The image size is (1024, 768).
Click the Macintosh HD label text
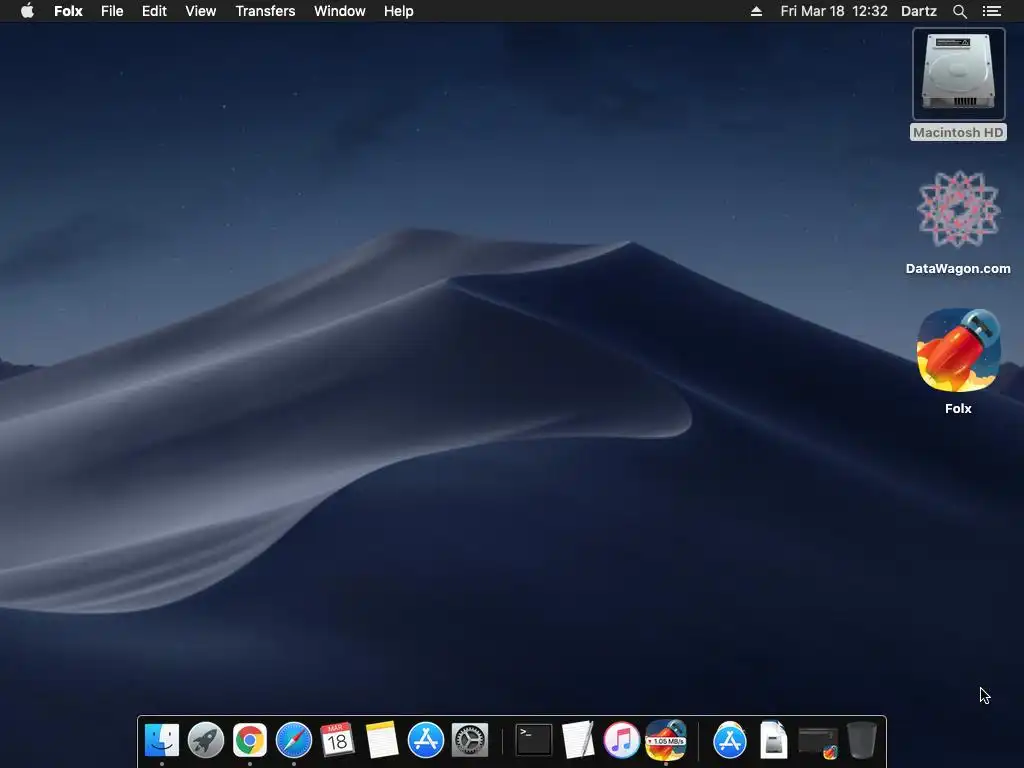pos(958,133)
